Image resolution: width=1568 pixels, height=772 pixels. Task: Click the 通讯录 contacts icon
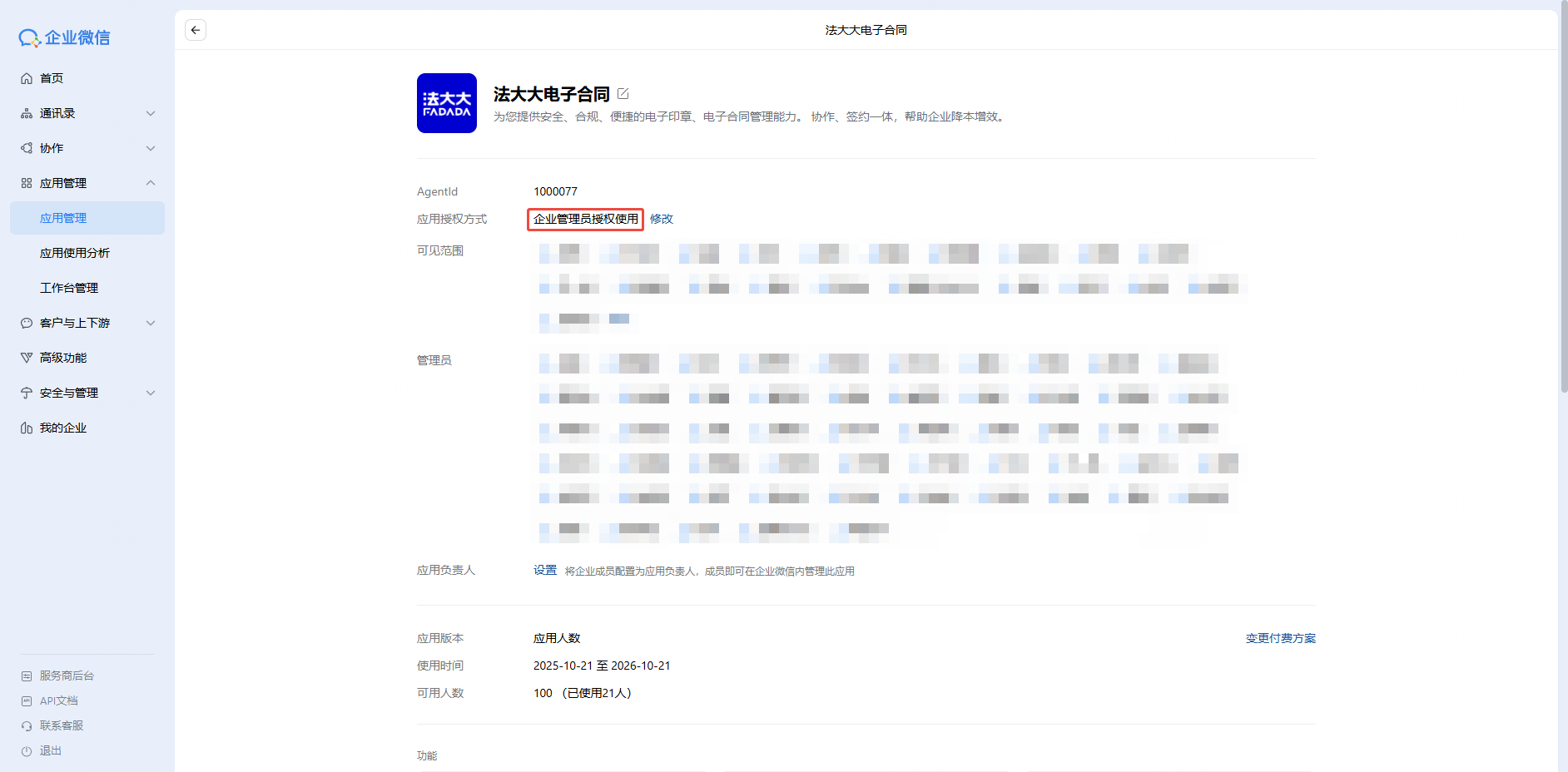click(27, 113)
